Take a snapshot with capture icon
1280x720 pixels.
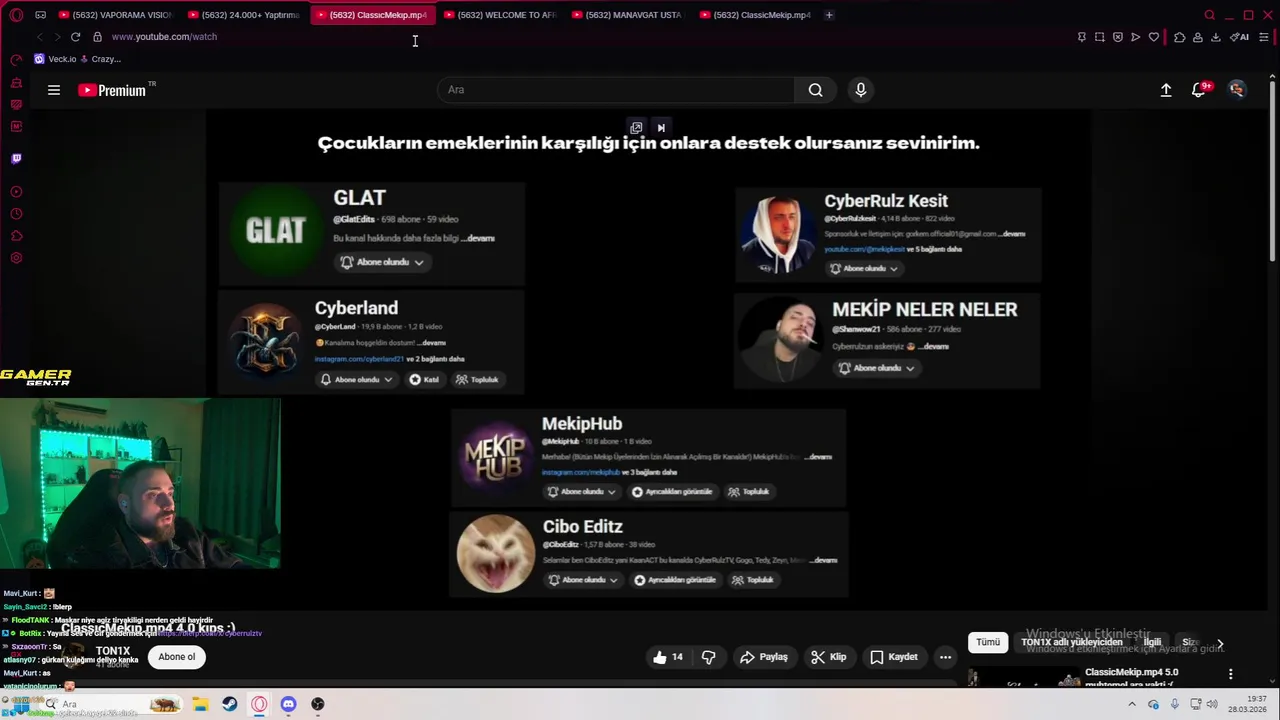pyautogui.click(x=1100, y=37)
